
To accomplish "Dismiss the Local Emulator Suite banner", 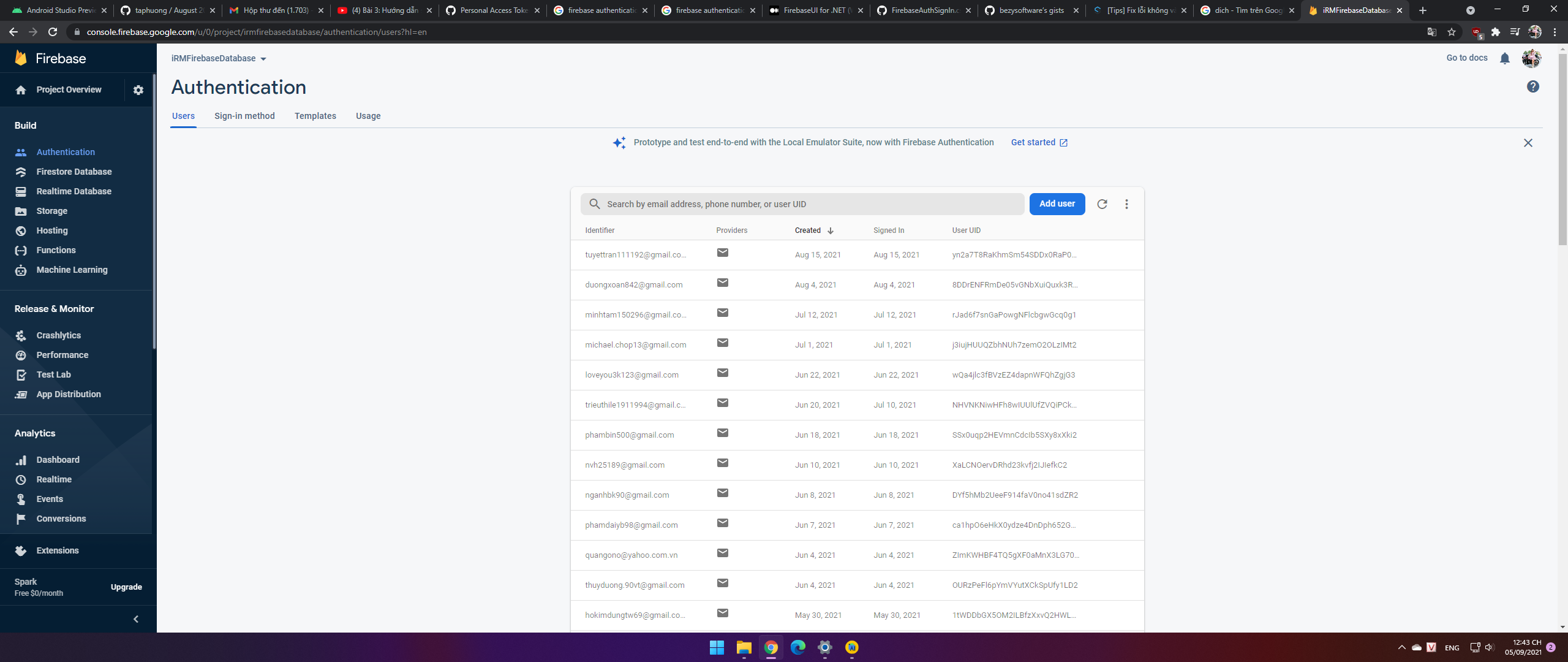I will 1528,143.
